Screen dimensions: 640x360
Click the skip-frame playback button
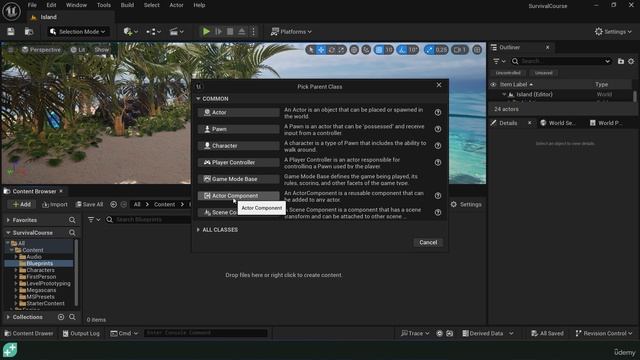point(218,31)
